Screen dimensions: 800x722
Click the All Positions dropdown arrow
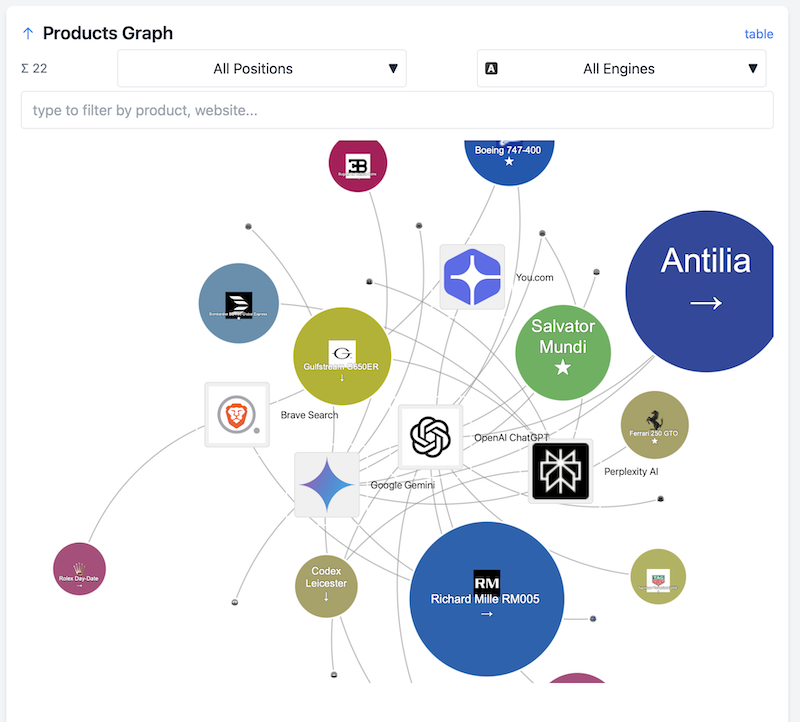tap(395, 68)
